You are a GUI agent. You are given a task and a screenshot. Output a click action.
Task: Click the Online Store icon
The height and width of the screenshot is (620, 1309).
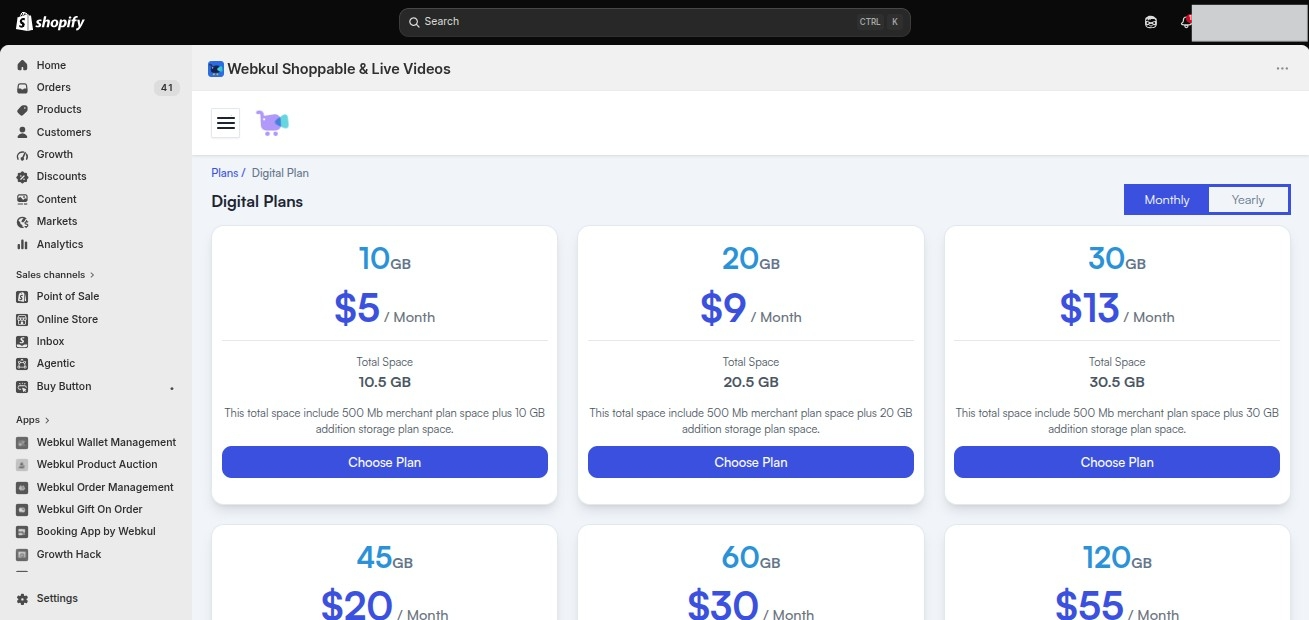[22, 319]
